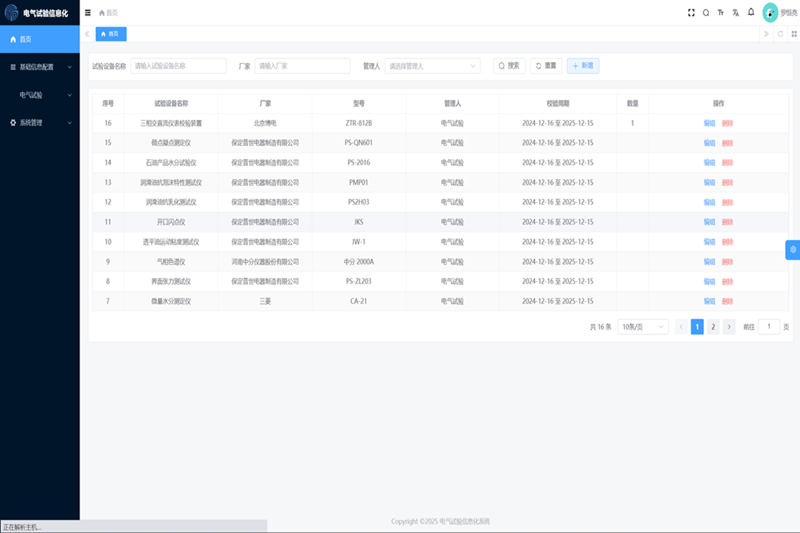Open the blue settings gear on right edge
The image size is (800, 533).
pos(792,249)
